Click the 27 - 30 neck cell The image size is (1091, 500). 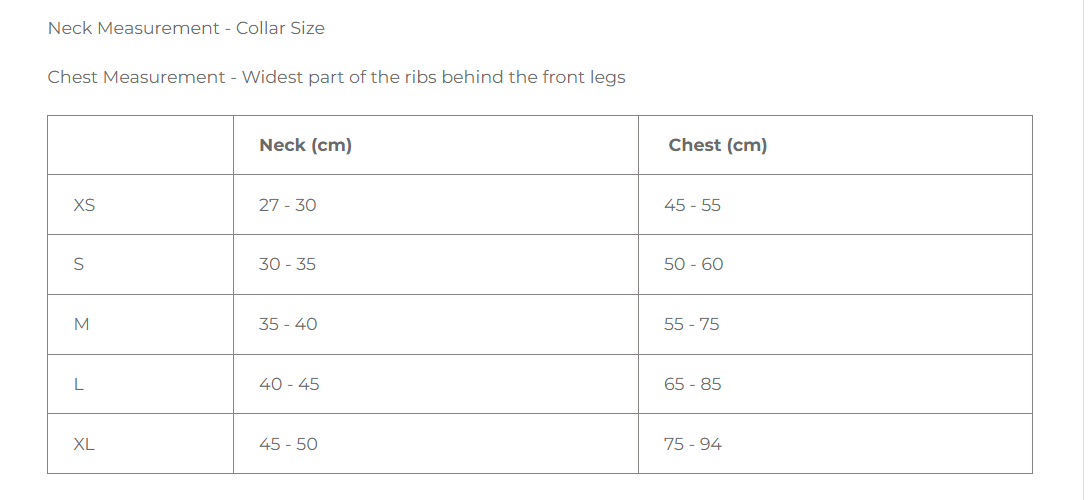pyautogui.click(x=287, y=205)
